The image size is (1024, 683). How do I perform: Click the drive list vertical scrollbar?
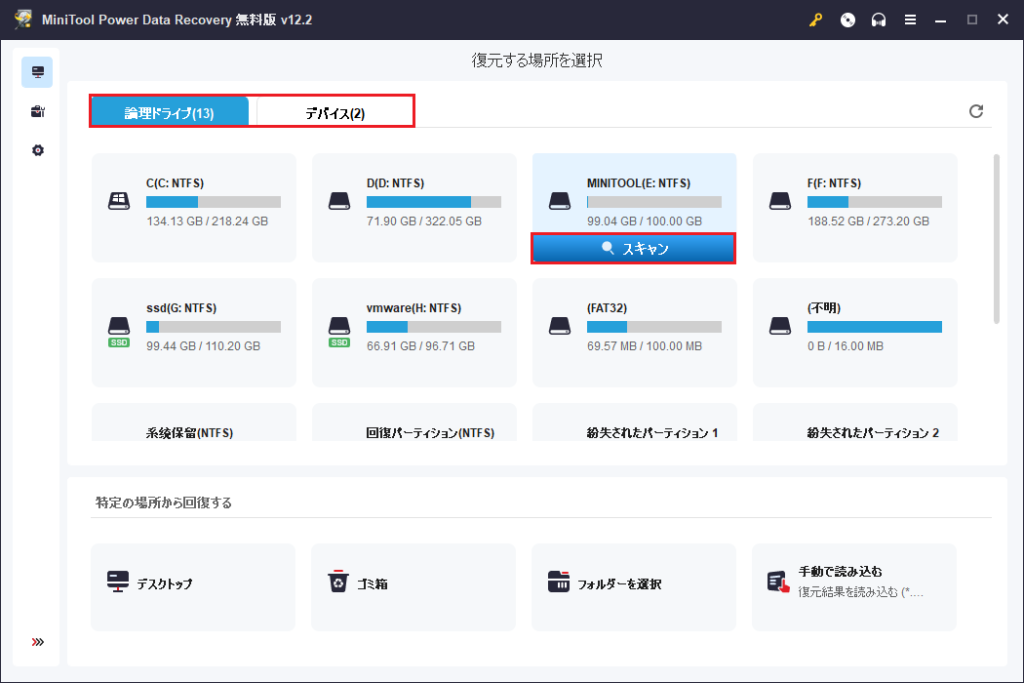996,240
